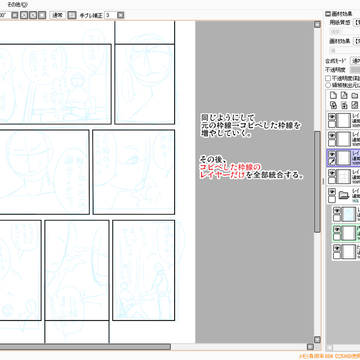Screen dimensions: 360x360
Task: Tick the link box on topmost layer
Action: click(x=332, y=124)
